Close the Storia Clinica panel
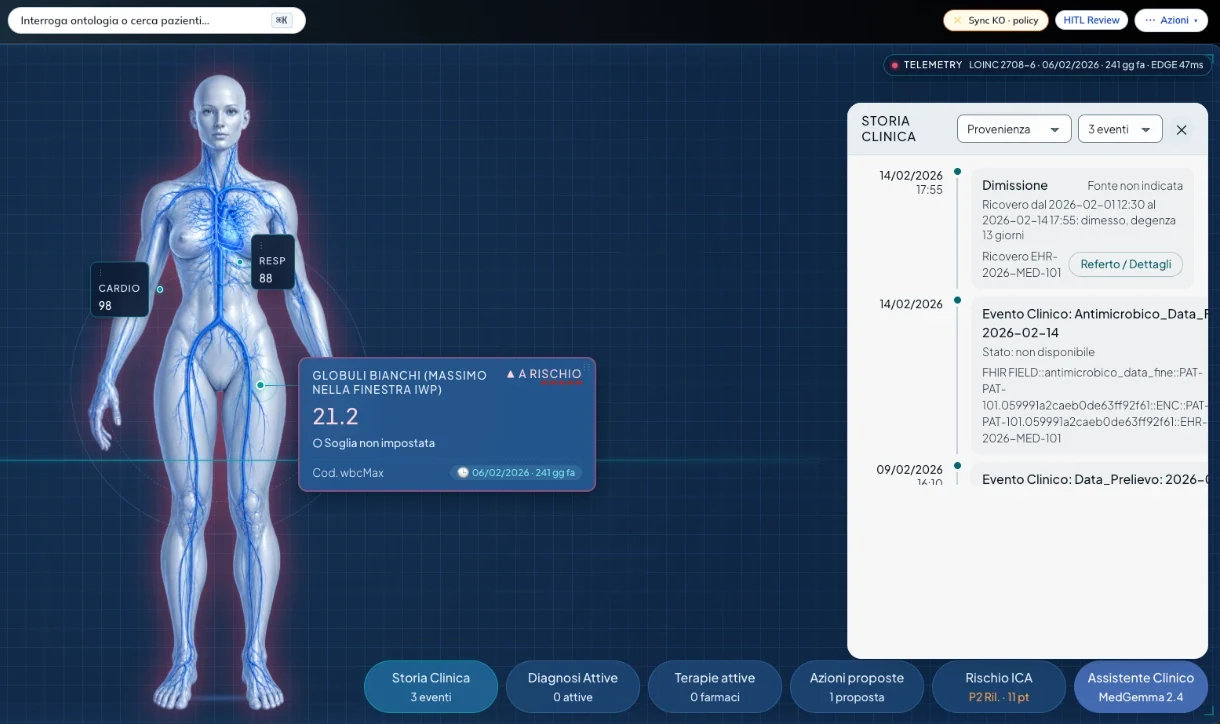Viewport: 1220px width, 724px height. click(x=1181, y=130)
